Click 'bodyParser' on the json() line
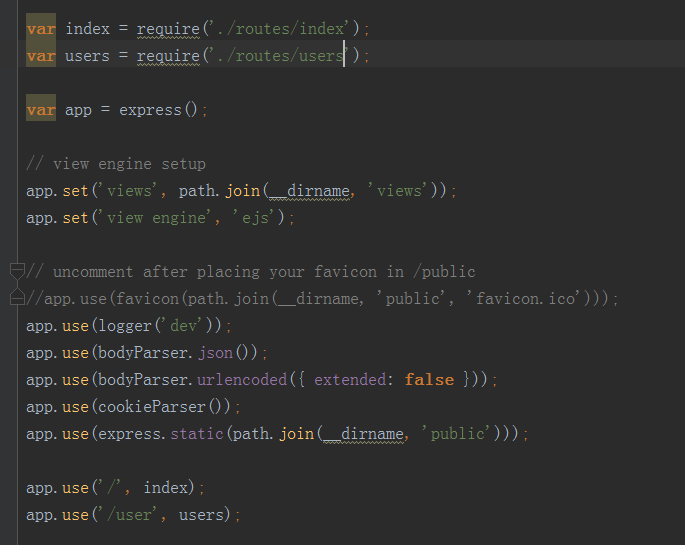 143,352
